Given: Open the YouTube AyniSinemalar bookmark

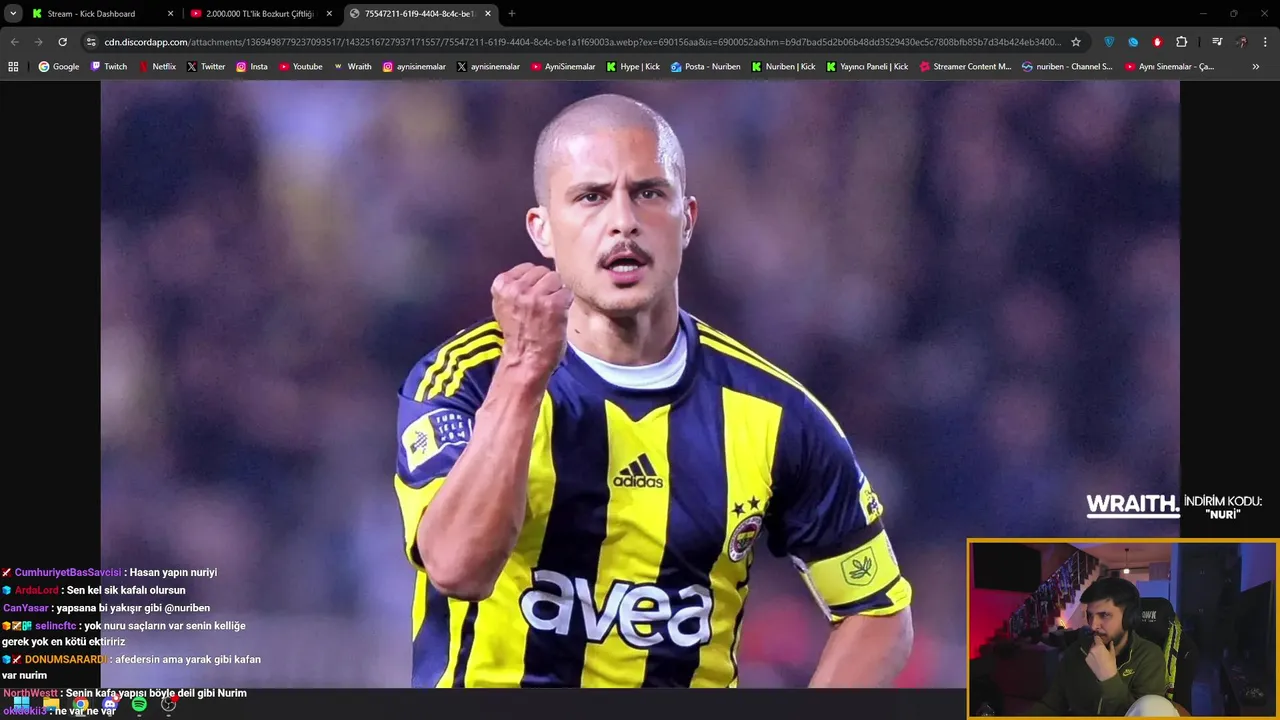Looking at the screenshot, I should pyautogui.click(x=563, y=67).
